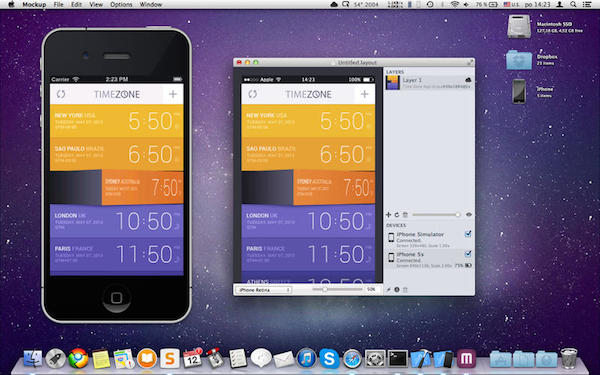
Task: Open the user account menu bar icon
Action: coord(559,5)
